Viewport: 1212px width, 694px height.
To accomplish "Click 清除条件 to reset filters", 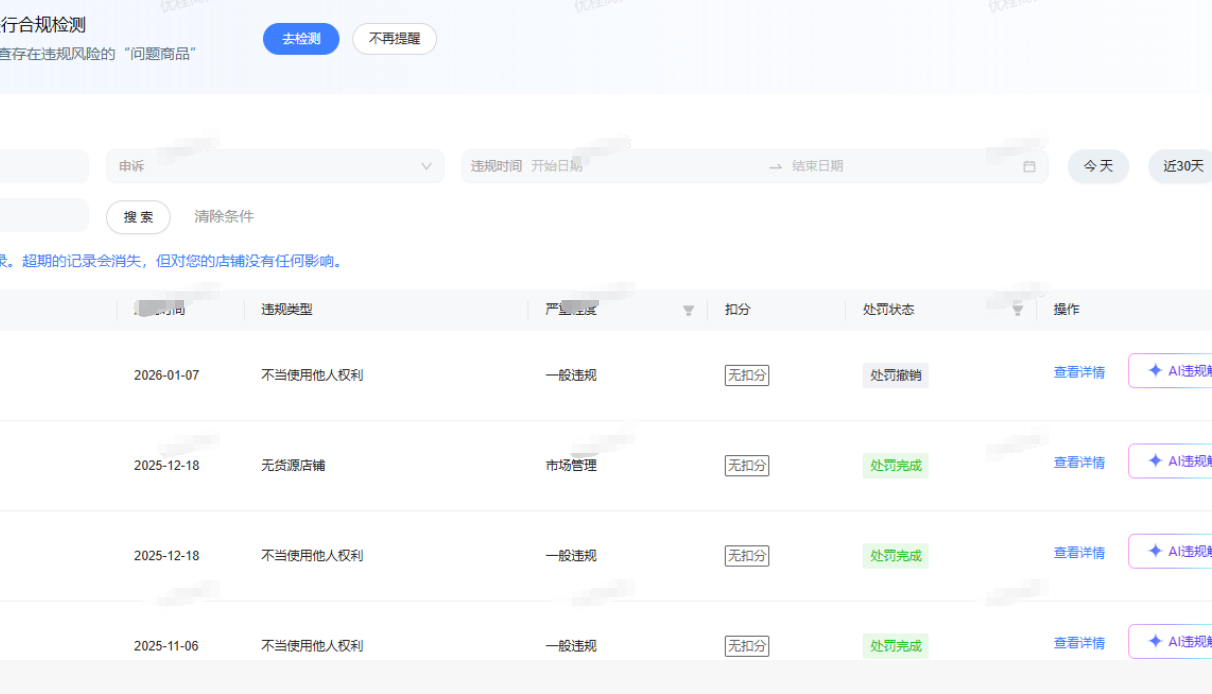I will coord(224,217).
